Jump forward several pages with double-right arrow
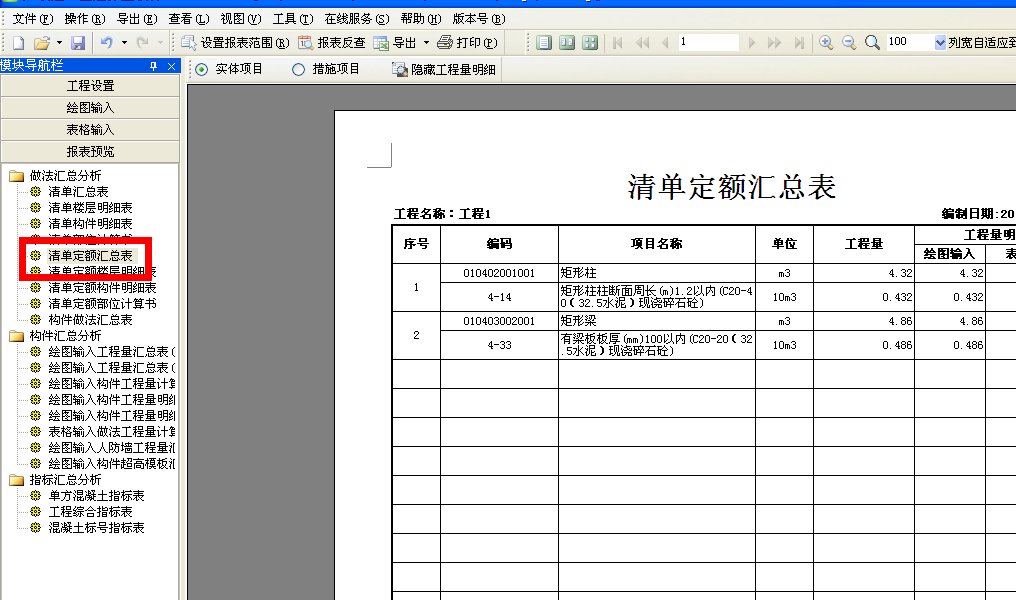Viewport: 1016px width, 600px height. 774,43
